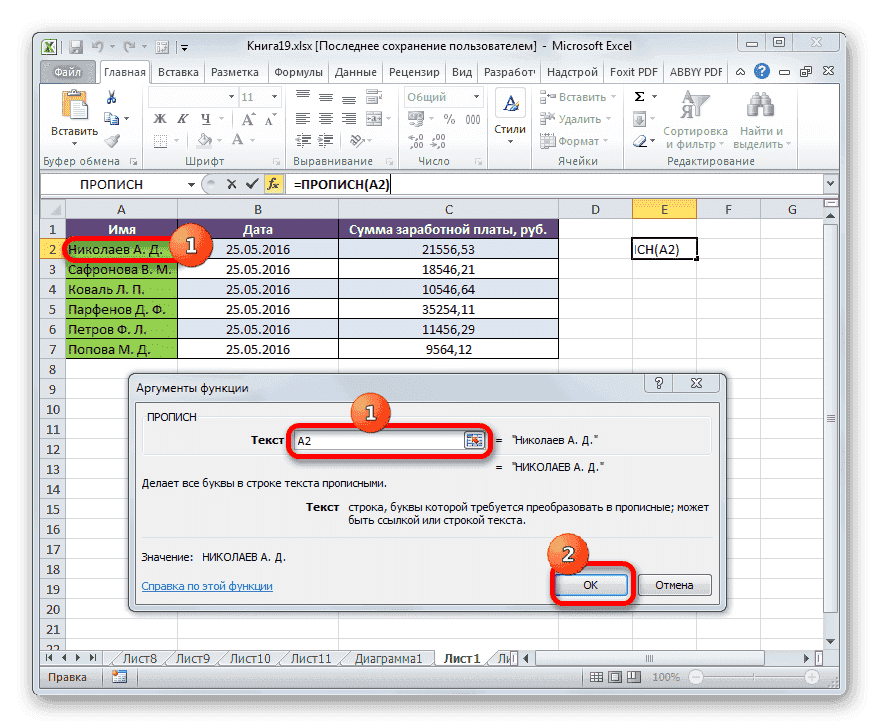The height and width of the screenshot is (728, 879).
Task: Click the 'Отмена' button
Action: 677,585
